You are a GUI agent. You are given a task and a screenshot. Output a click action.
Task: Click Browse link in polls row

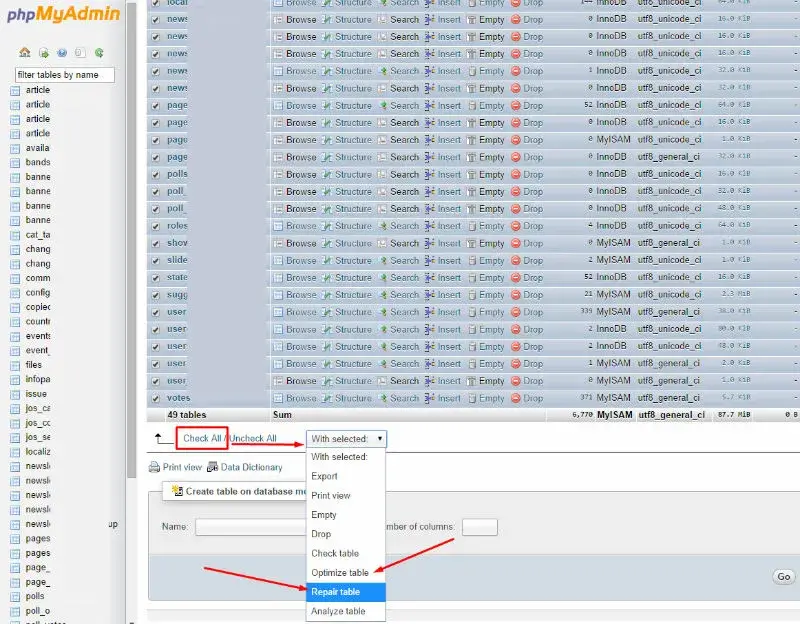301,174
